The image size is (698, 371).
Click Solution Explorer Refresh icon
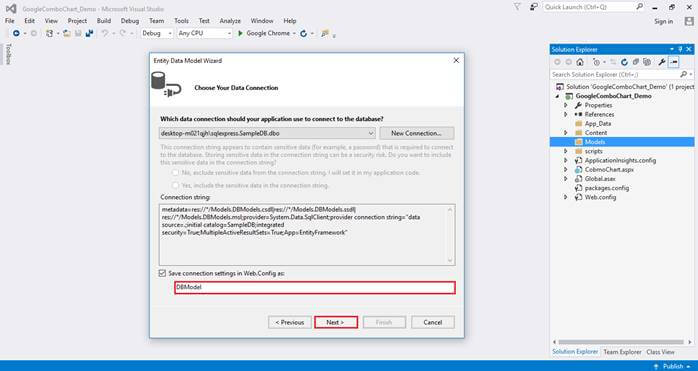coord(625,62)
